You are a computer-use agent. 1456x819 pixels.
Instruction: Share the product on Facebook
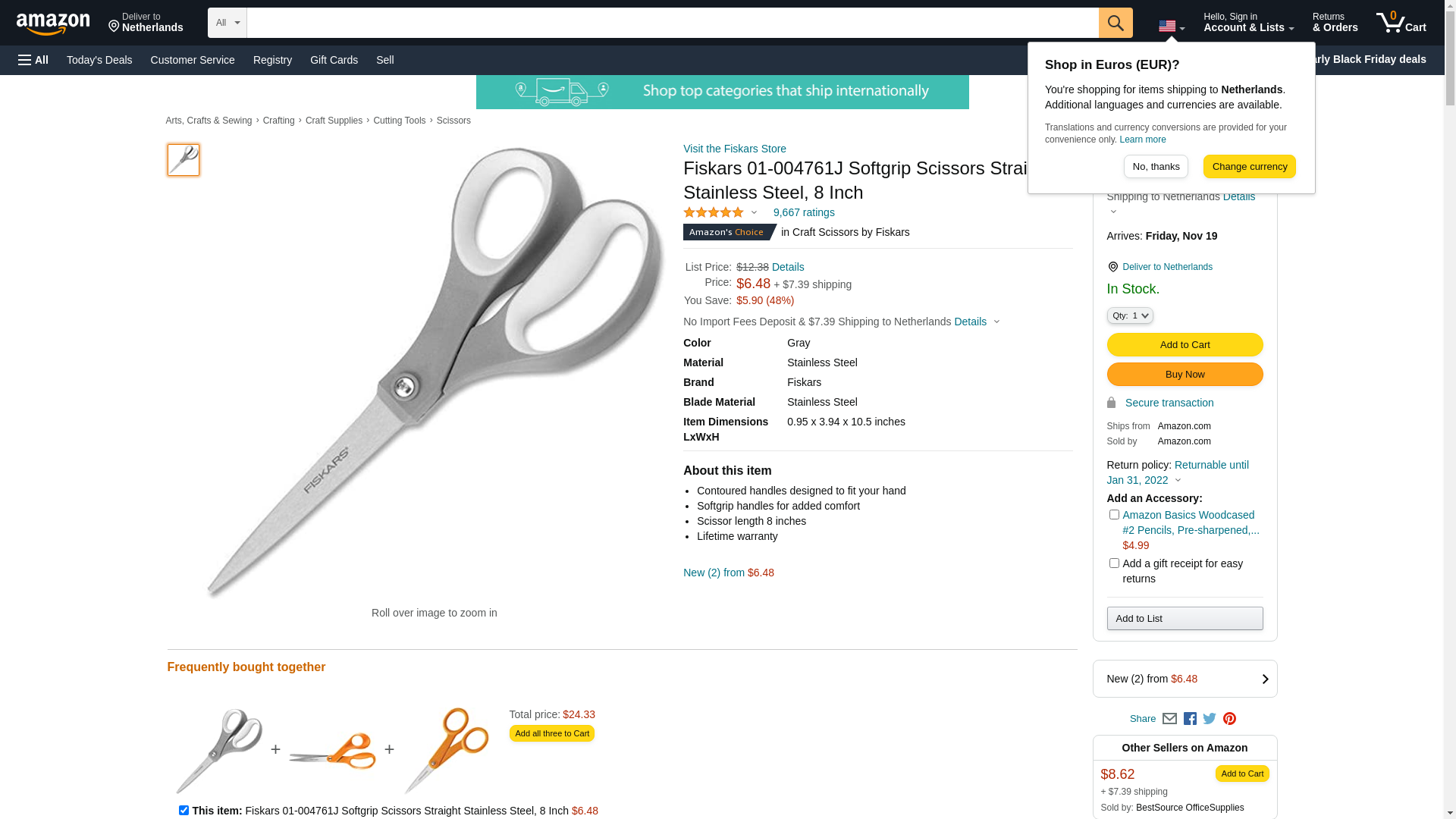[x=1190, y=719]
